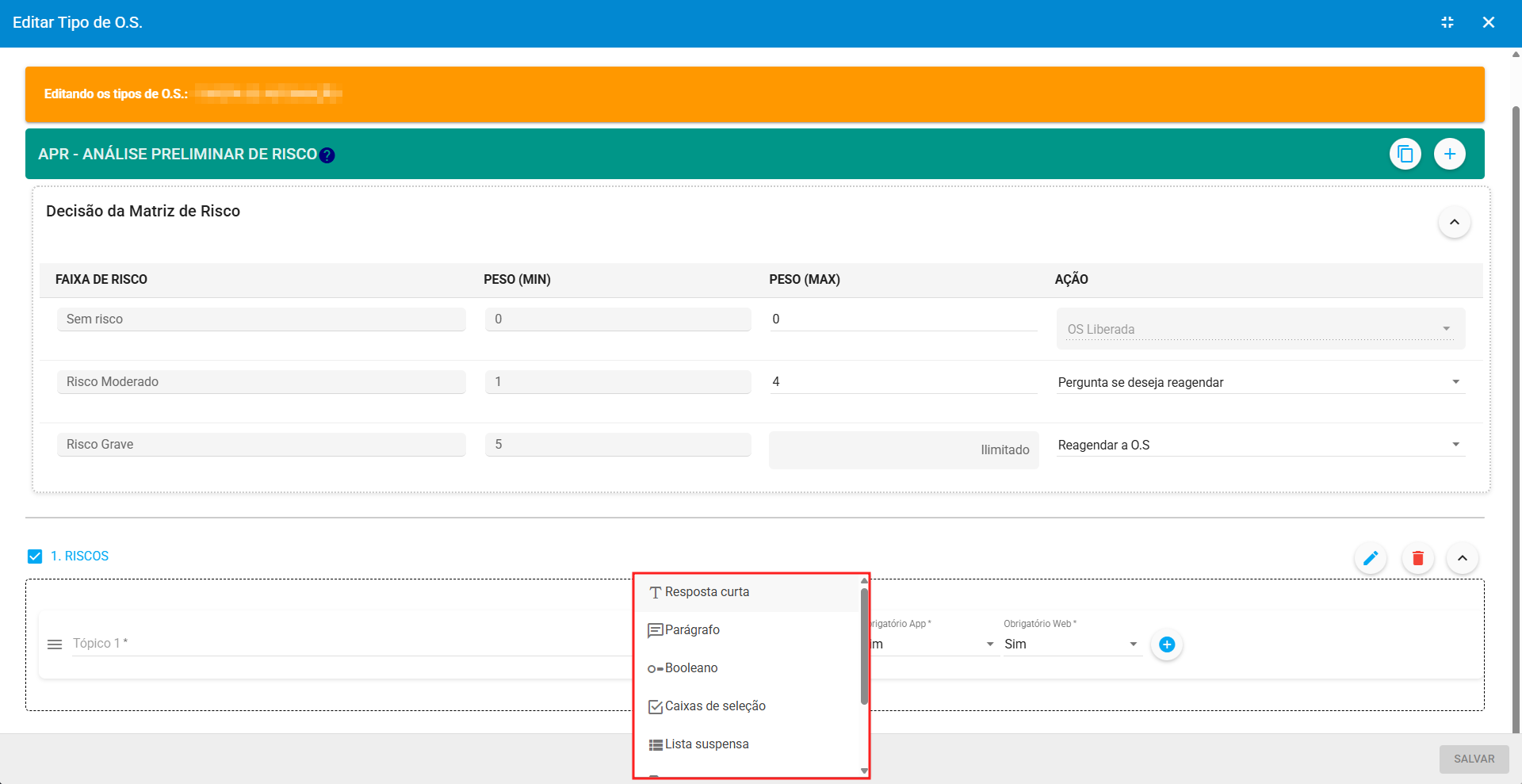
Task: Open the Risco Moderado action dropdown
Action: (x=1260, y=382)
